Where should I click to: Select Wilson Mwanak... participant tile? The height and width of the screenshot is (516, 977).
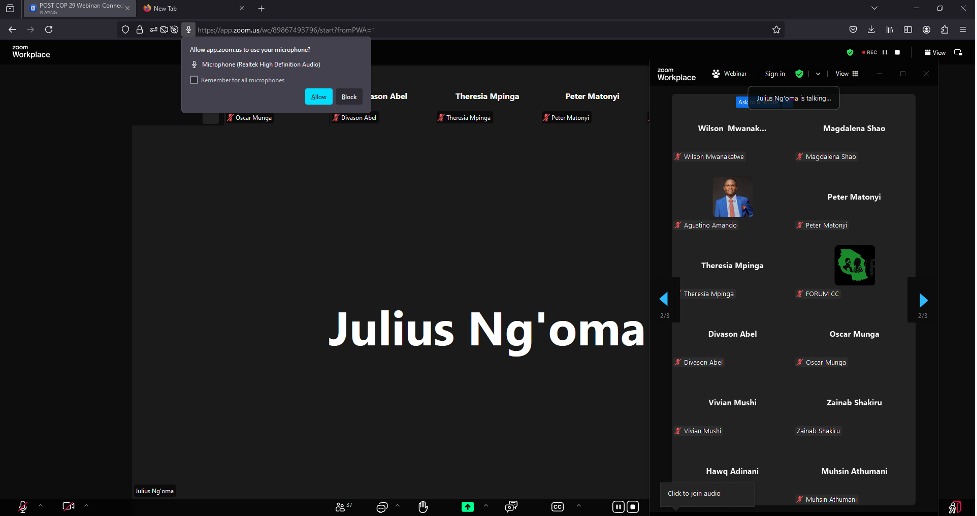(732, 128)
